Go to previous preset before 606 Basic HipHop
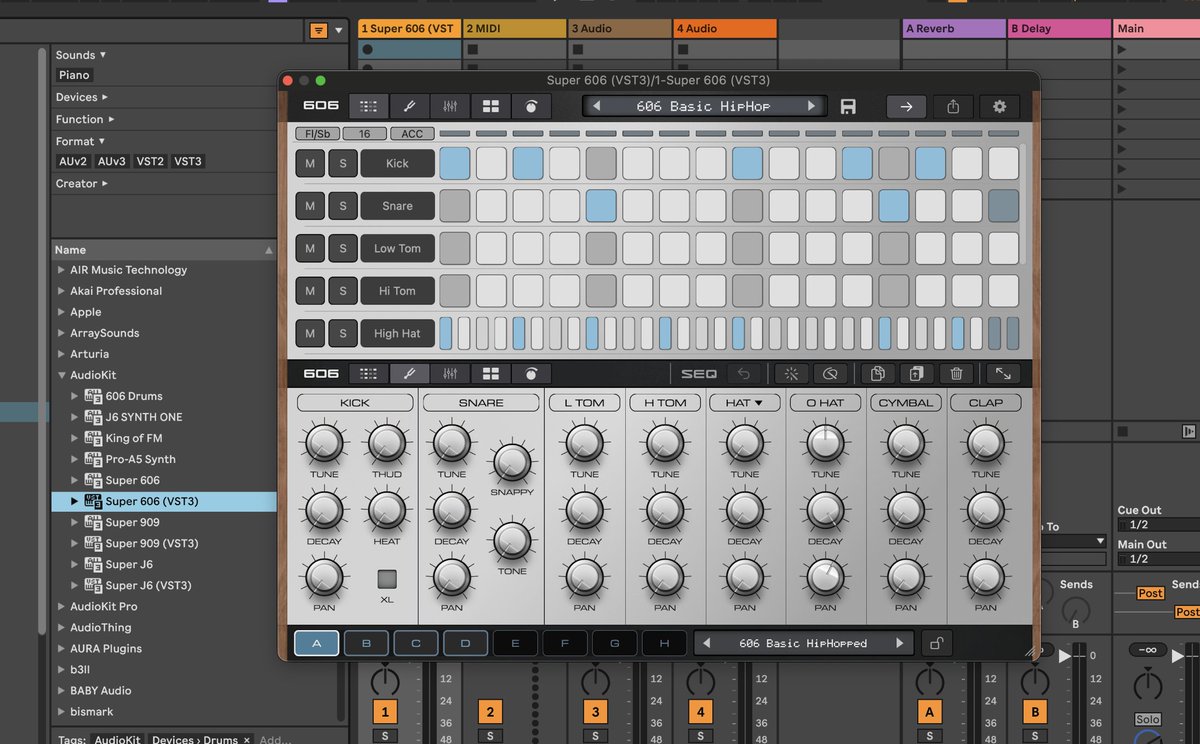The width and height of the screenshot is (1200, 744). pos(596,106)
